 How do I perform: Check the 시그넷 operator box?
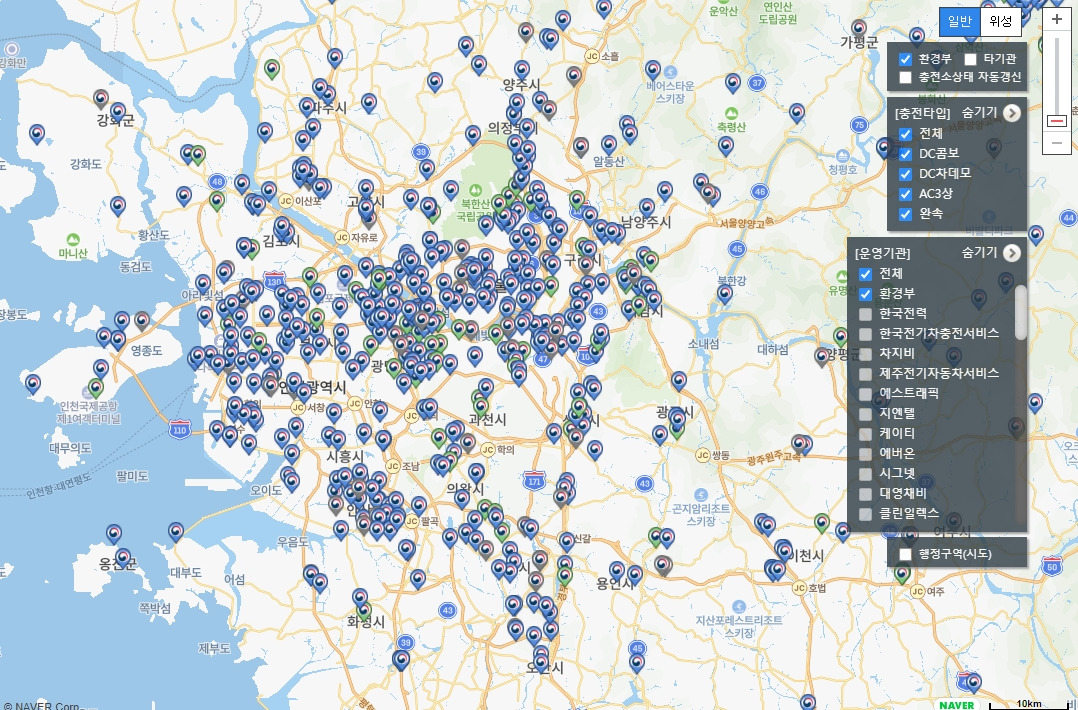click(x=866, y=474)
